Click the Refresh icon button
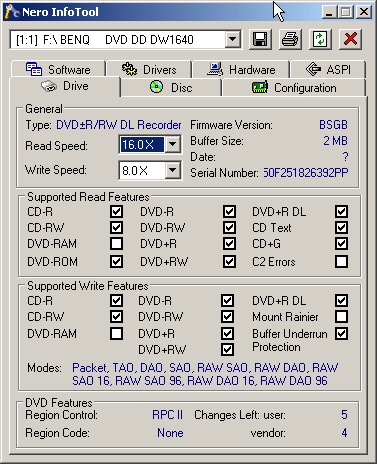Image resolution: width=377 pixels, height=464 pixels. point(320,40)
